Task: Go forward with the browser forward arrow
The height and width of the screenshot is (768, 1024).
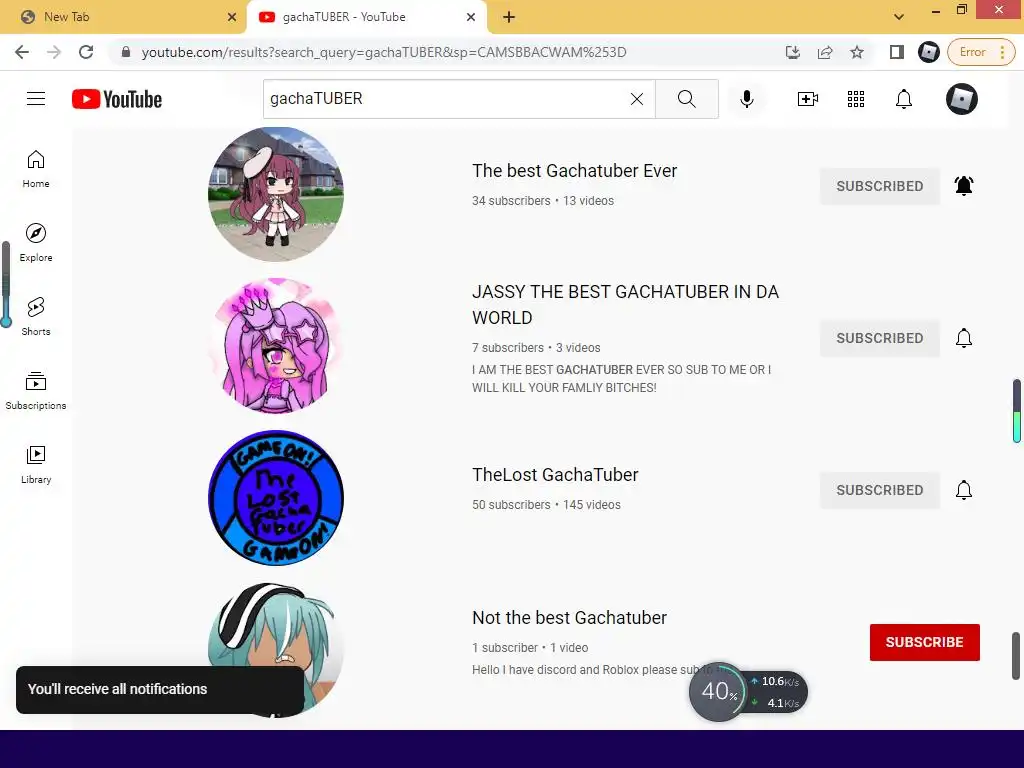Action: 54,52
